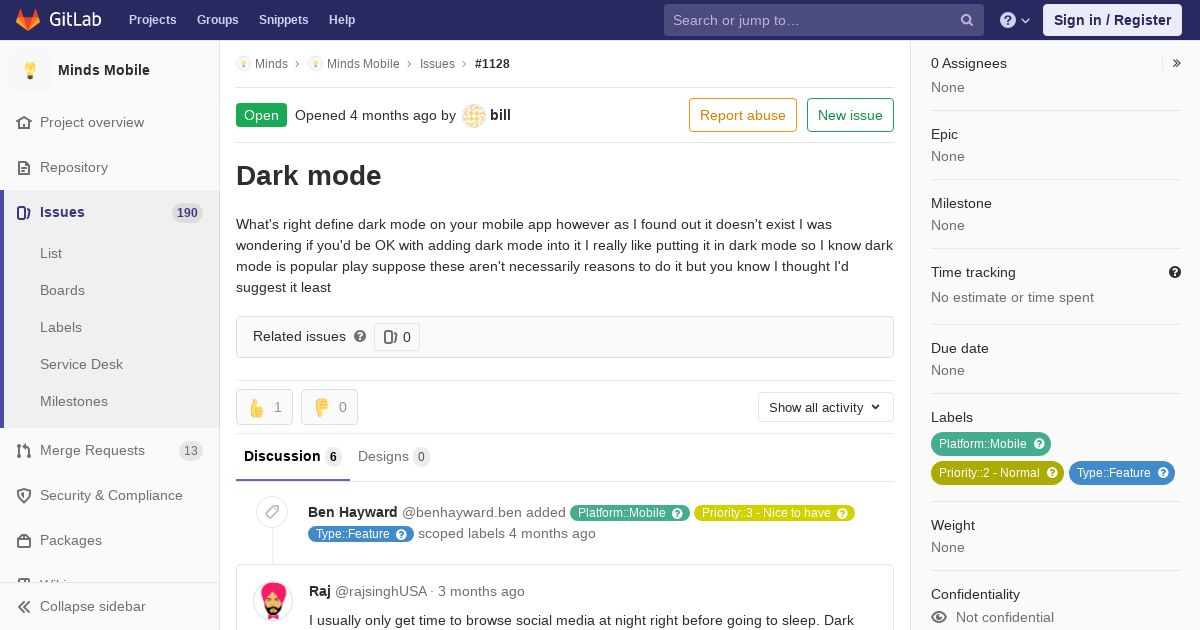Click the Report abuse button

tap(743, 115)
